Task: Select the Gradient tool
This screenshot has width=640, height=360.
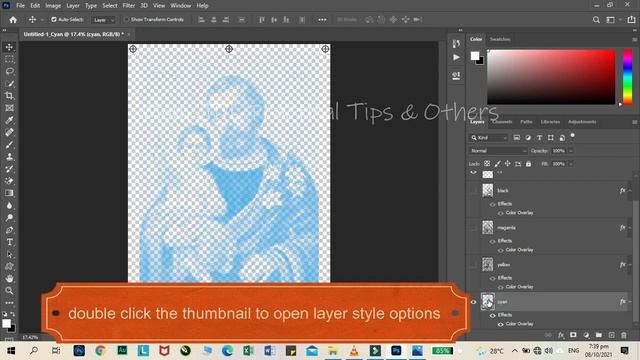Action: pyautogui.click(x=9, y=193)
